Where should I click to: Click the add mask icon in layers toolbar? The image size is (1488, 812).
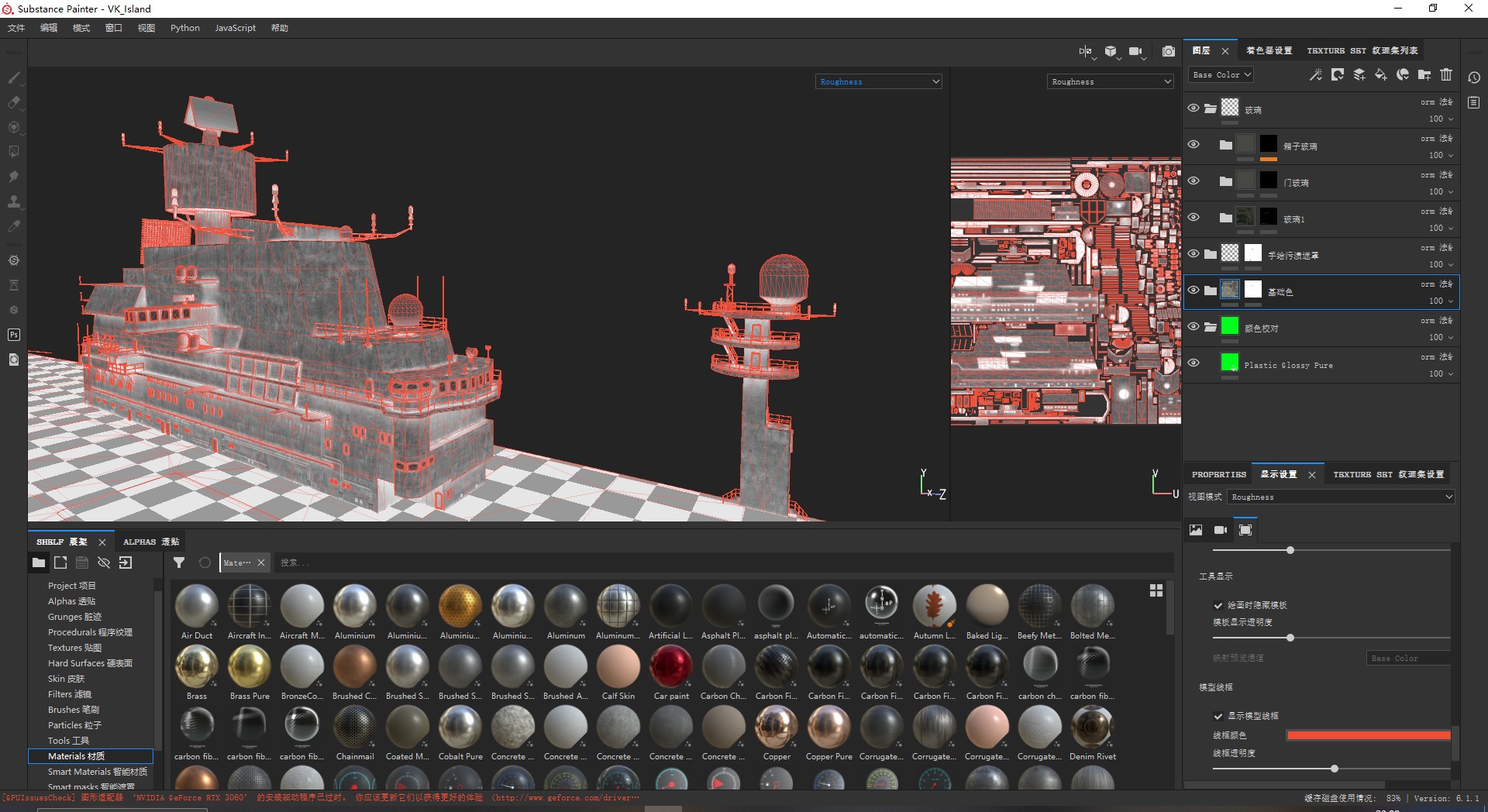click(1338, 74)
